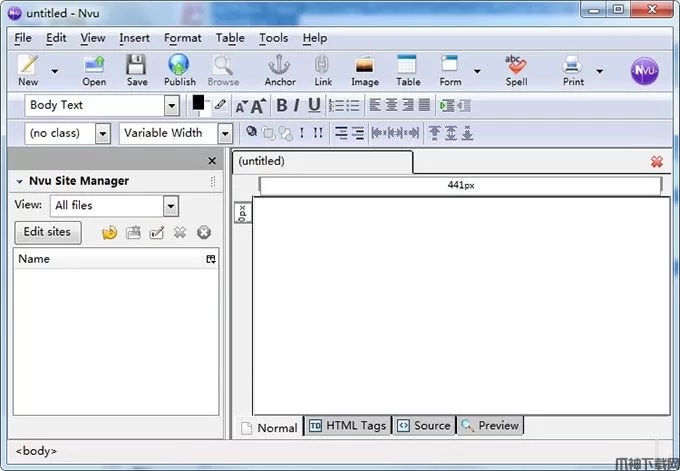Outdent the text
680x471 pixels.
(x=464, y=105)
